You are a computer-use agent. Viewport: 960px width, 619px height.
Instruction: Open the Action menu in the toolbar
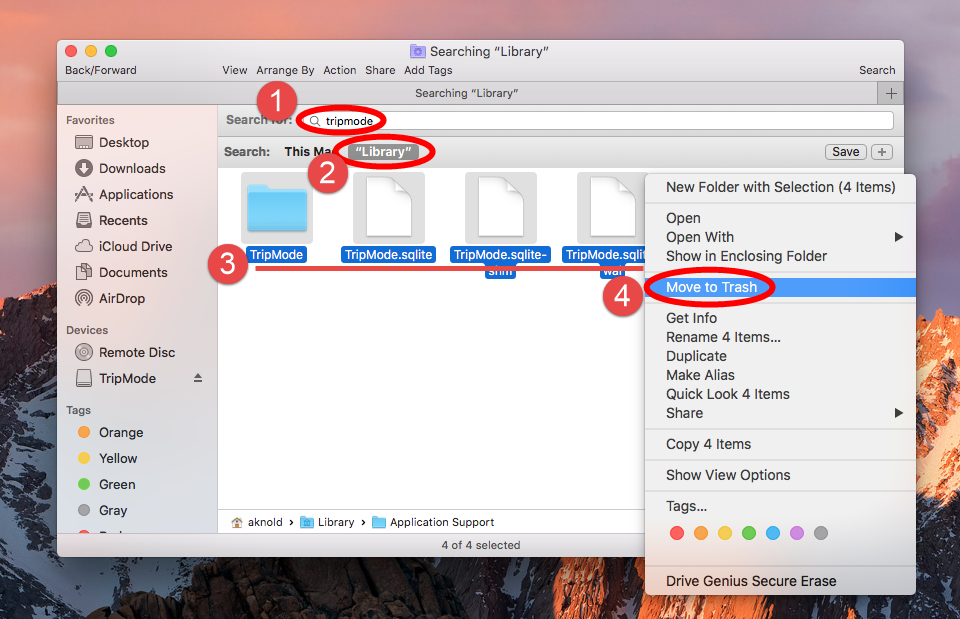click(340, 70)
